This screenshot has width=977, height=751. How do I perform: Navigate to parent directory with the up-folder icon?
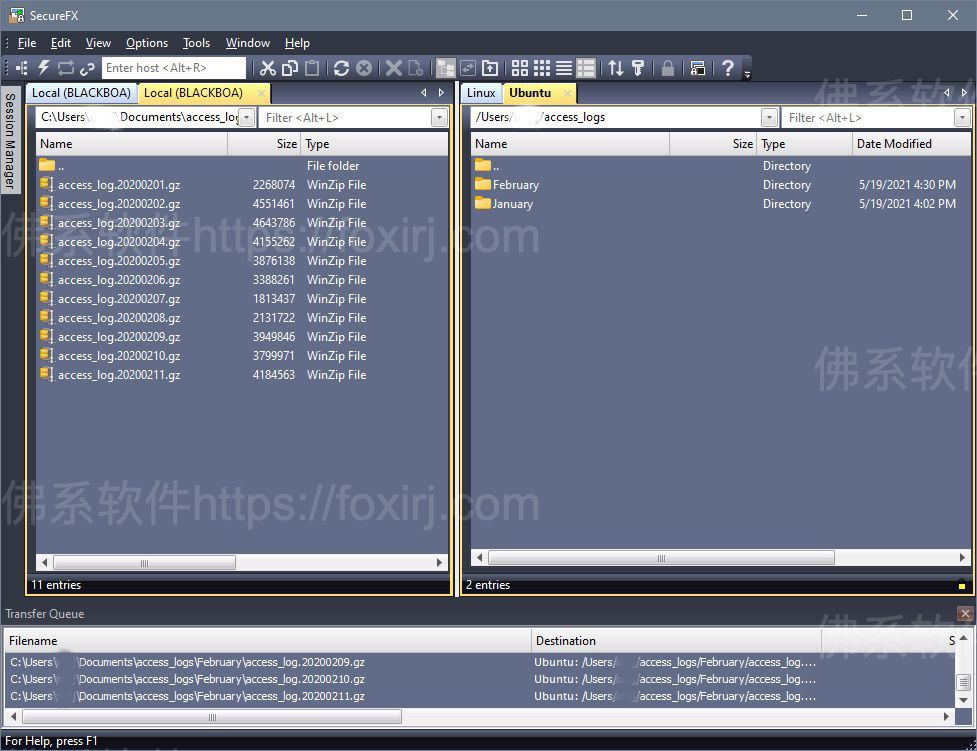(490, 68)
